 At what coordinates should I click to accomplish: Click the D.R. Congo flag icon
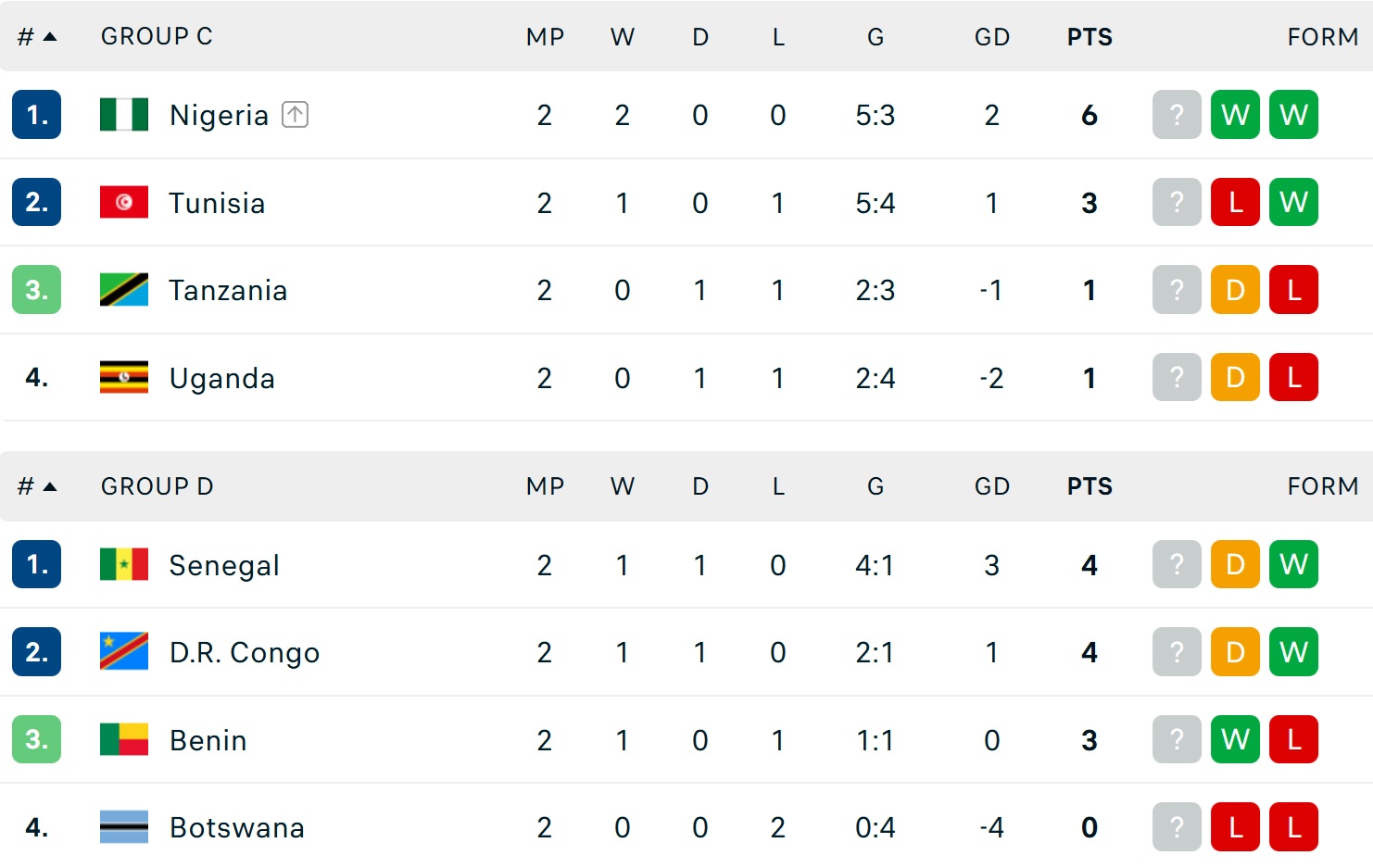tap(124, 651)
